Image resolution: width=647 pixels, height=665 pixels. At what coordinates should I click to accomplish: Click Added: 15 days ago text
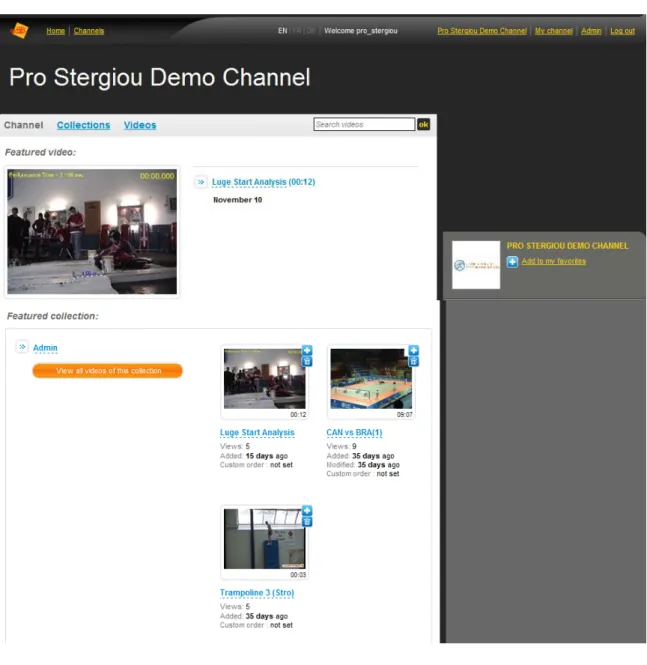(x=254, y=456)
